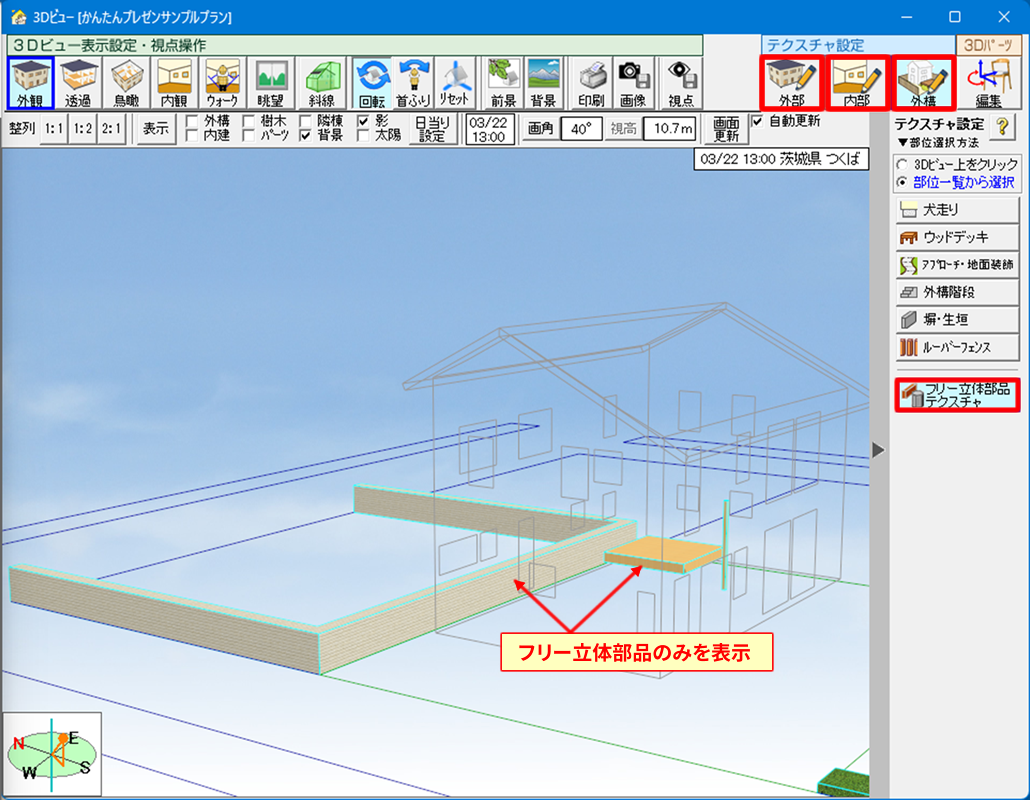Select 犬走り from the parts list
The image size is (1030, 800).
click(x=957, y=210)
